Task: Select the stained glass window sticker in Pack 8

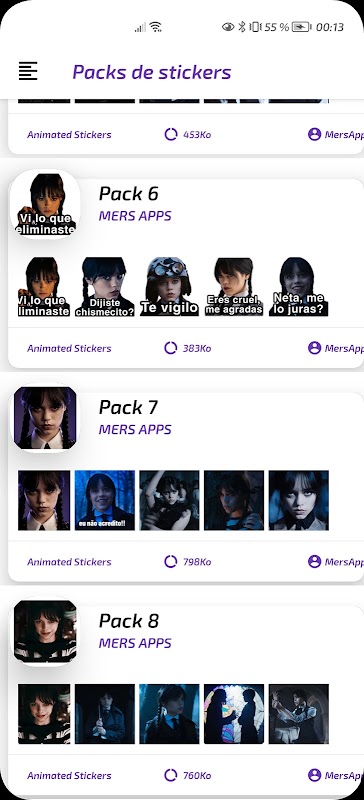Action: (x=234, y=714)
